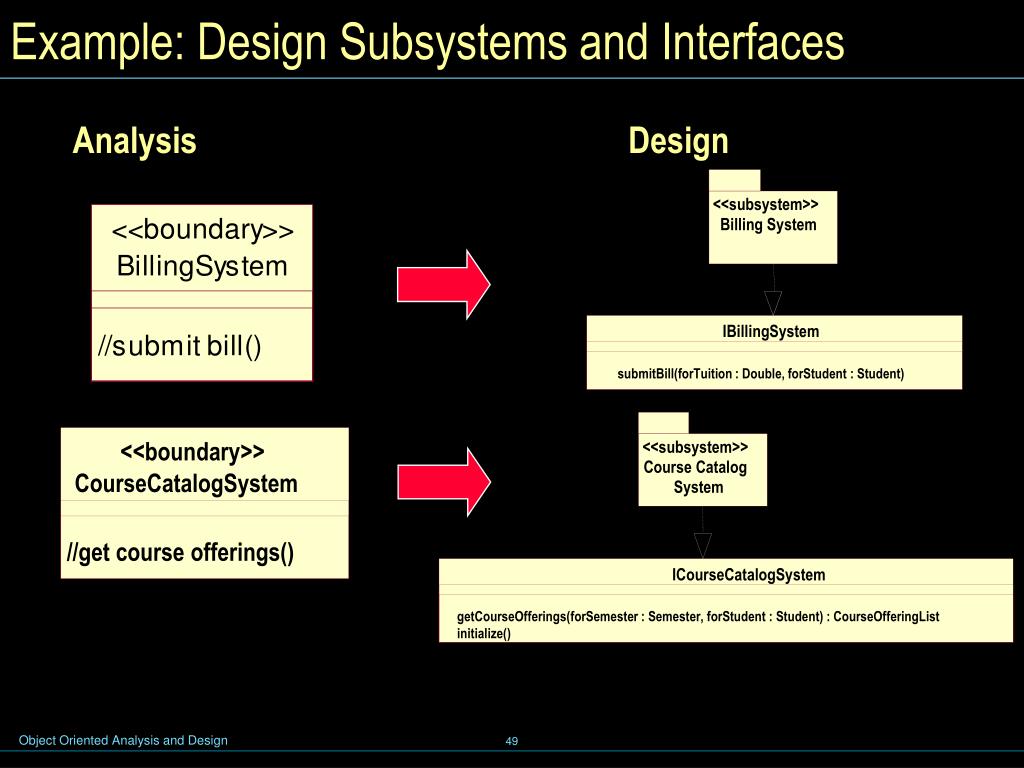This screenshot has height=768, width=1024.
Task: Click the 'Course Catalog System' package name
Action: pos(696,477)
